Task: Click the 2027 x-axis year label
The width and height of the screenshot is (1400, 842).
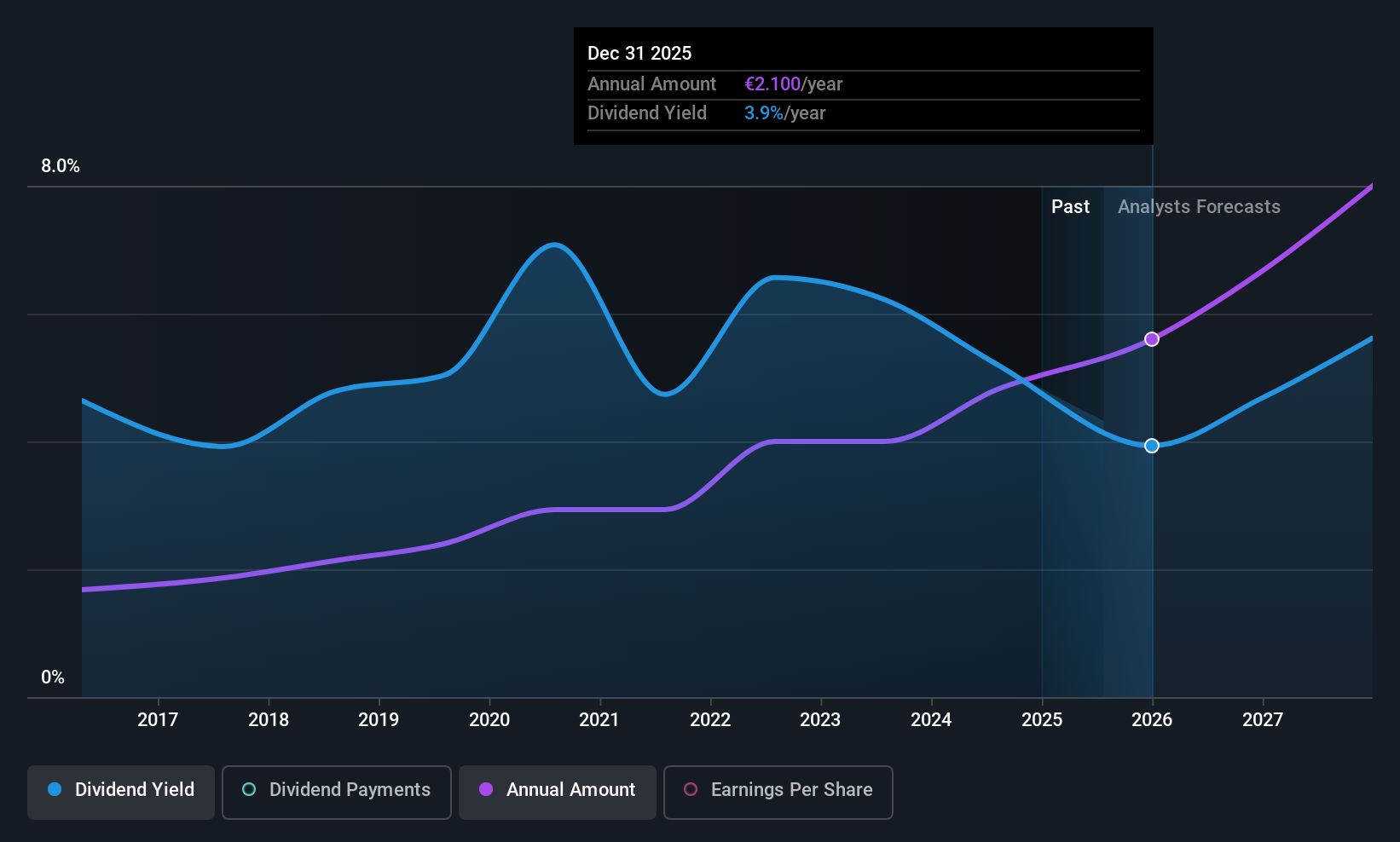Action: (x=1263, y=720)
